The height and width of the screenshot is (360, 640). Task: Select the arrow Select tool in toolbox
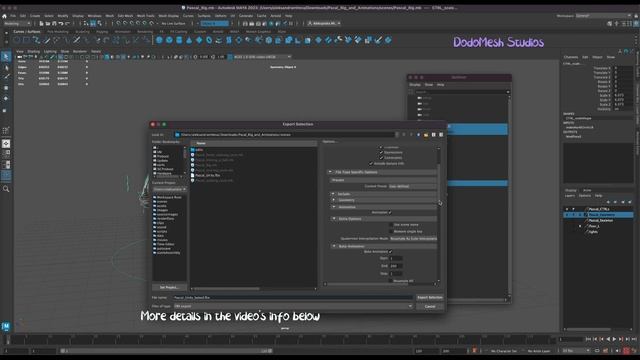point(6,57)
